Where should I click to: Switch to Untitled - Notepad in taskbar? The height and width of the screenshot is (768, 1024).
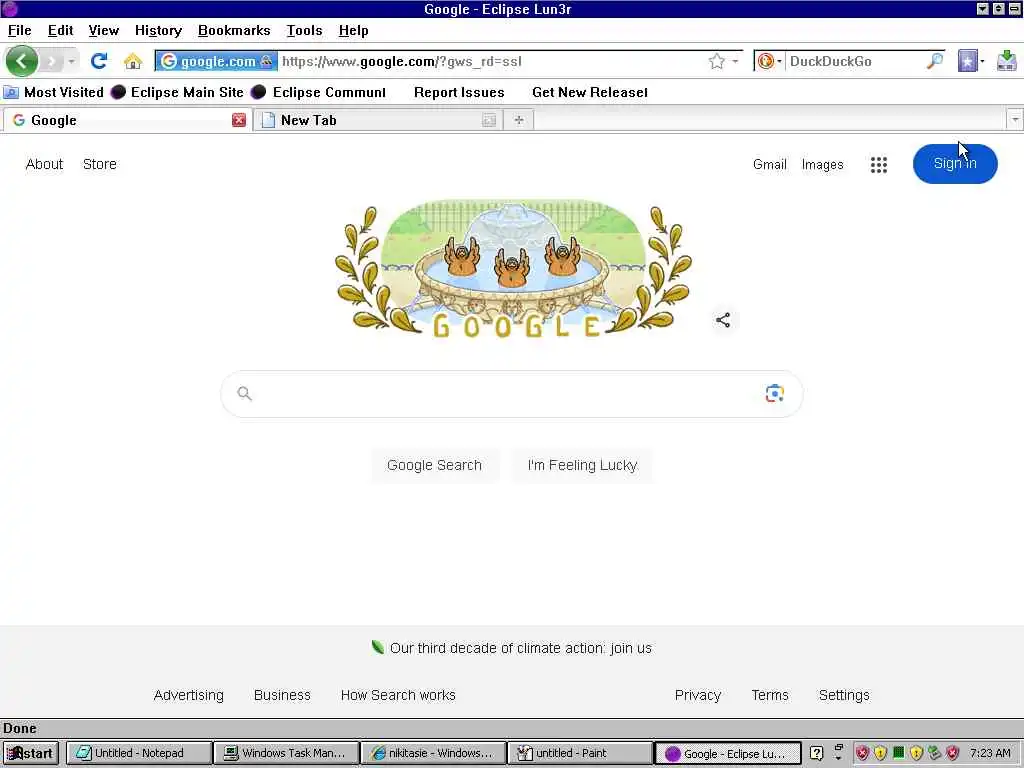[138, 753]
